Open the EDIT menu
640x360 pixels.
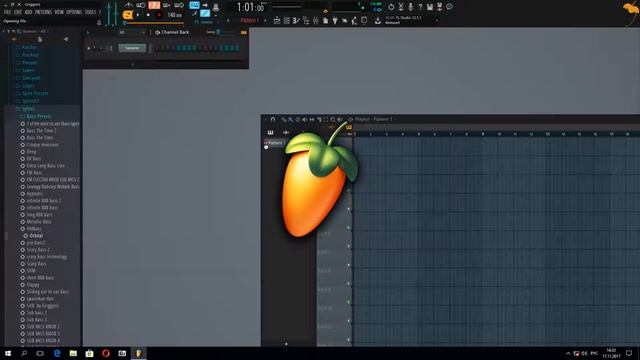(x=18, y=12)
